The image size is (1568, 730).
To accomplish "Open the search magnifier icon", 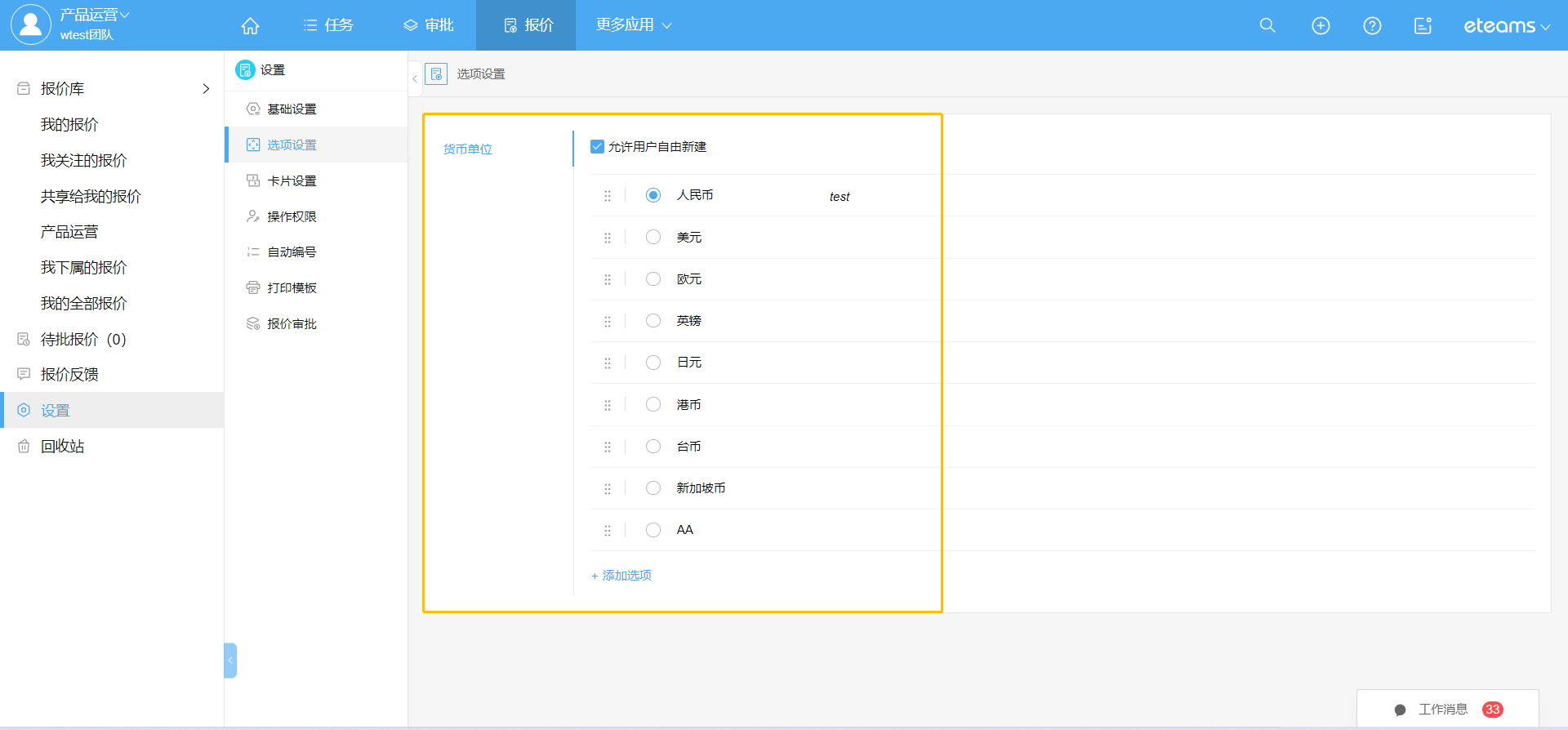I will click(x=1267, y=25).
